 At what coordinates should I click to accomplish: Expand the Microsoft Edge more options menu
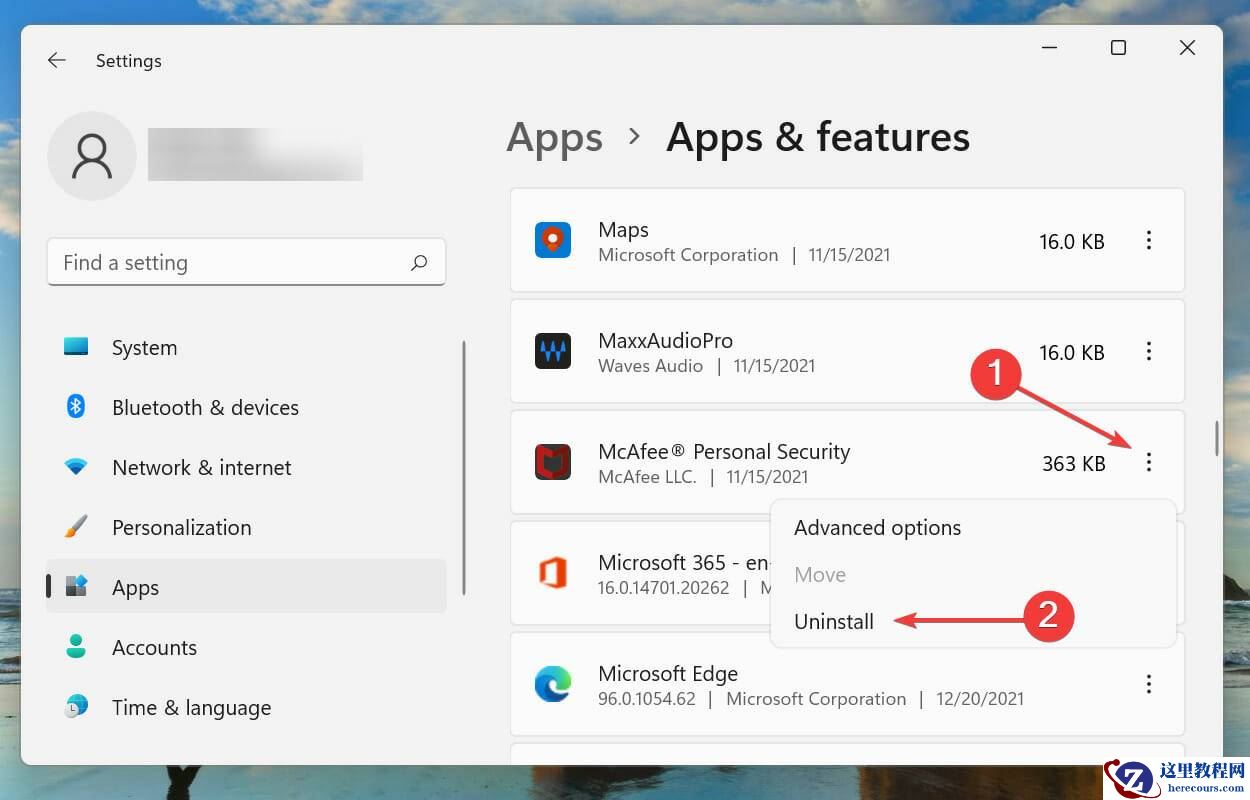pos(1149,684)
